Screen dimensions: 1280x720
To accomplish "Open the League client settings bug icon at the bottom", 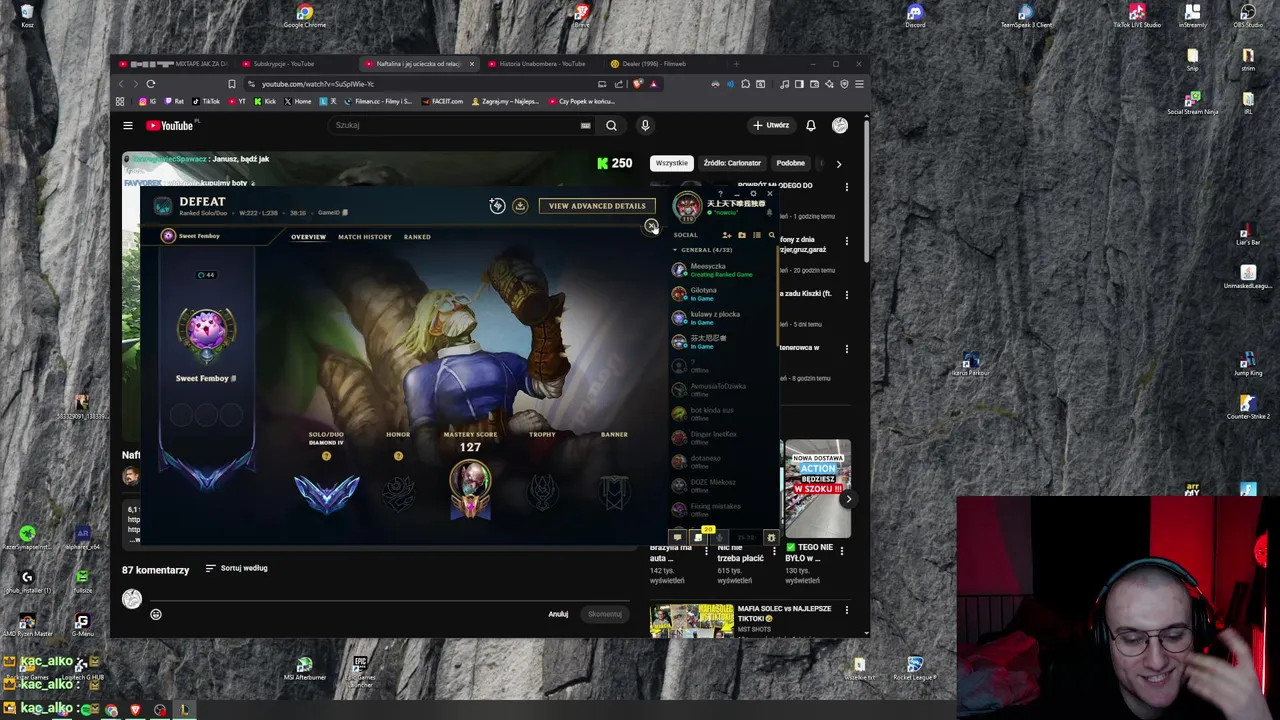I will [771, 538].
